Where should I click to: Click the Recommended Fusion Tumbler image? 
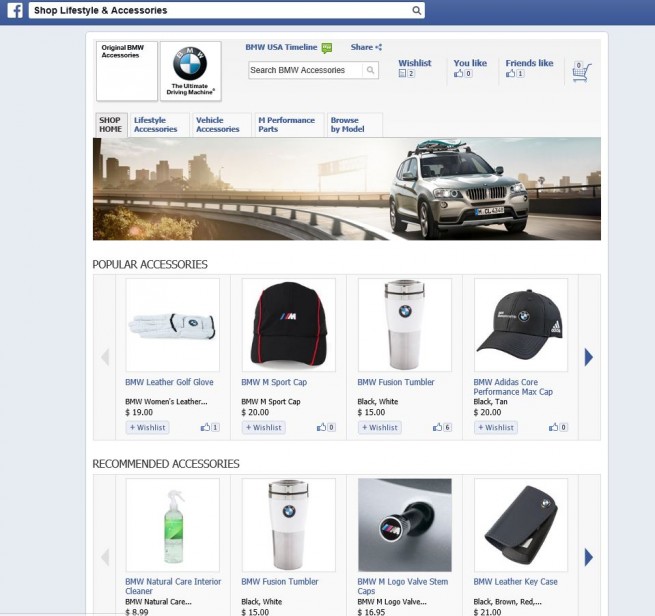click(289, 525)
